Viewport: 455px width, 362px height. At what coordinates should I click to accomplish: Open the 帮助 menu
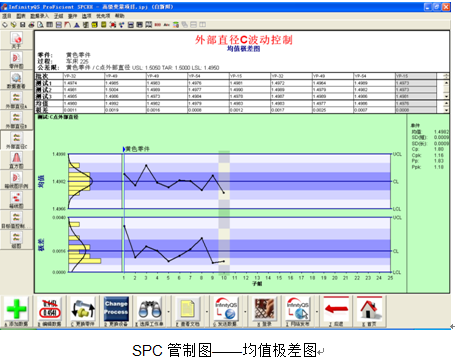click(x=120, y=16)
